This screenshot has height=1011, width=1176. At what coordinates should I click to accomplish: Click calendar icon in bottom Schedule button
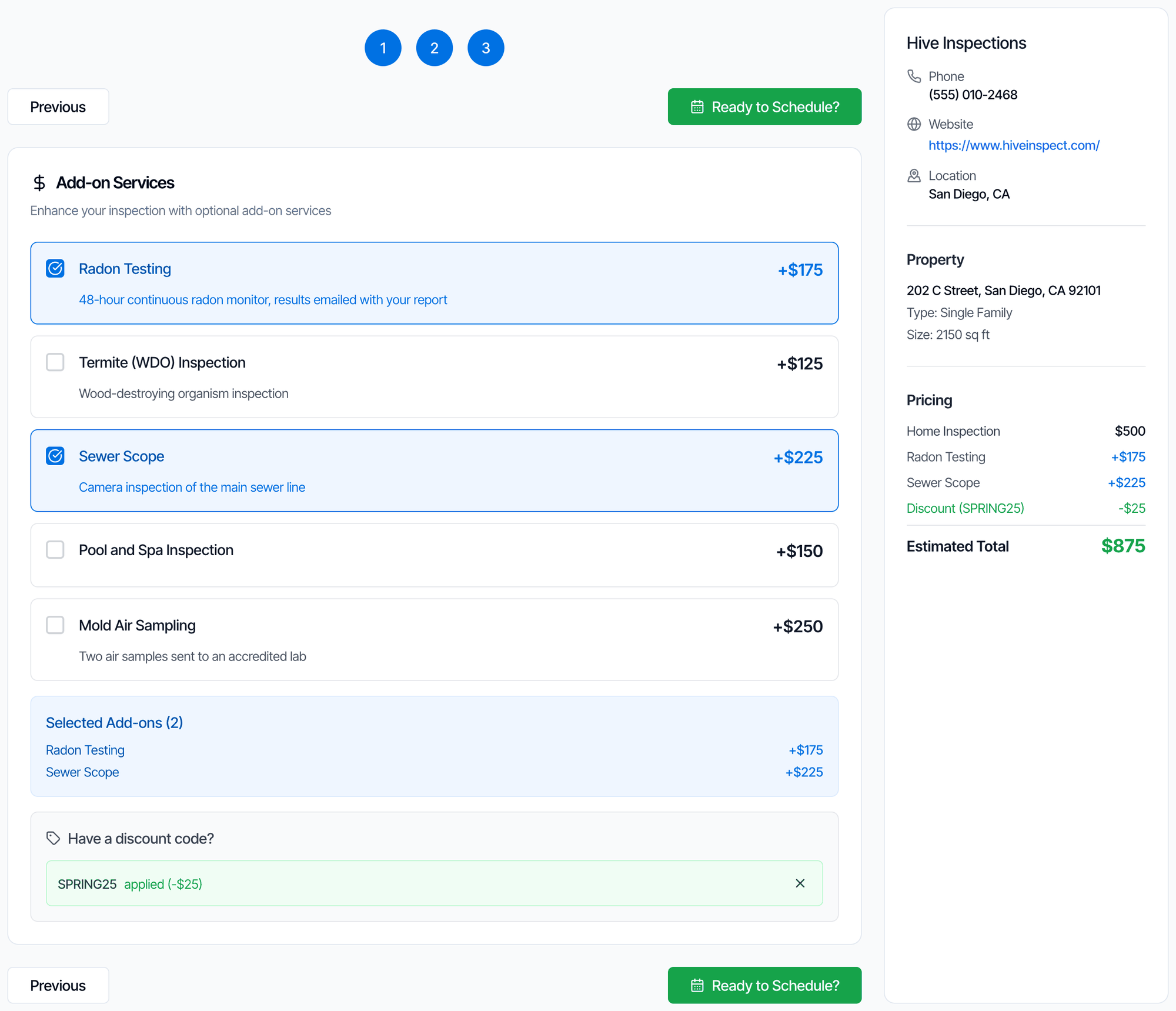pyautogui.click(x=697, y=985)
